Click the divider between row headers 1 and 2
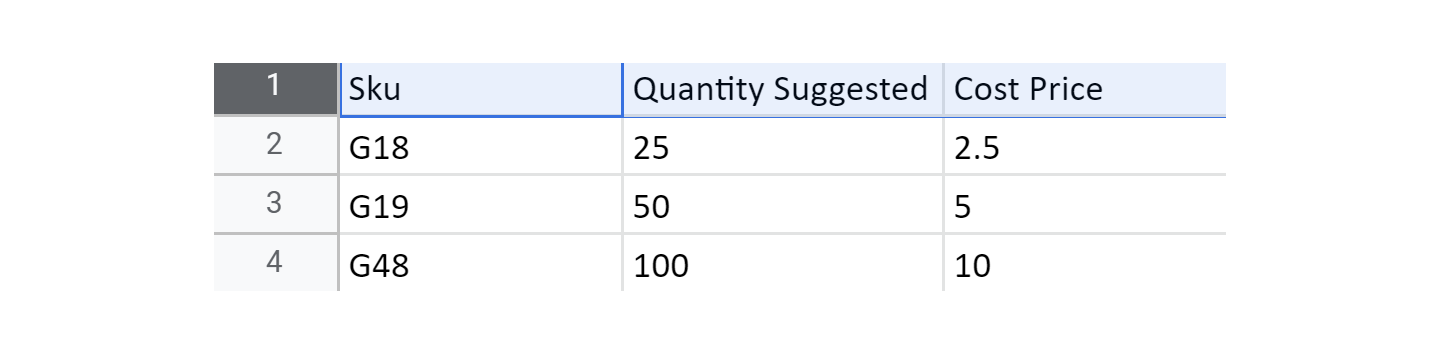This screenshot has width=1440, height=362. [x=276, y=116]
